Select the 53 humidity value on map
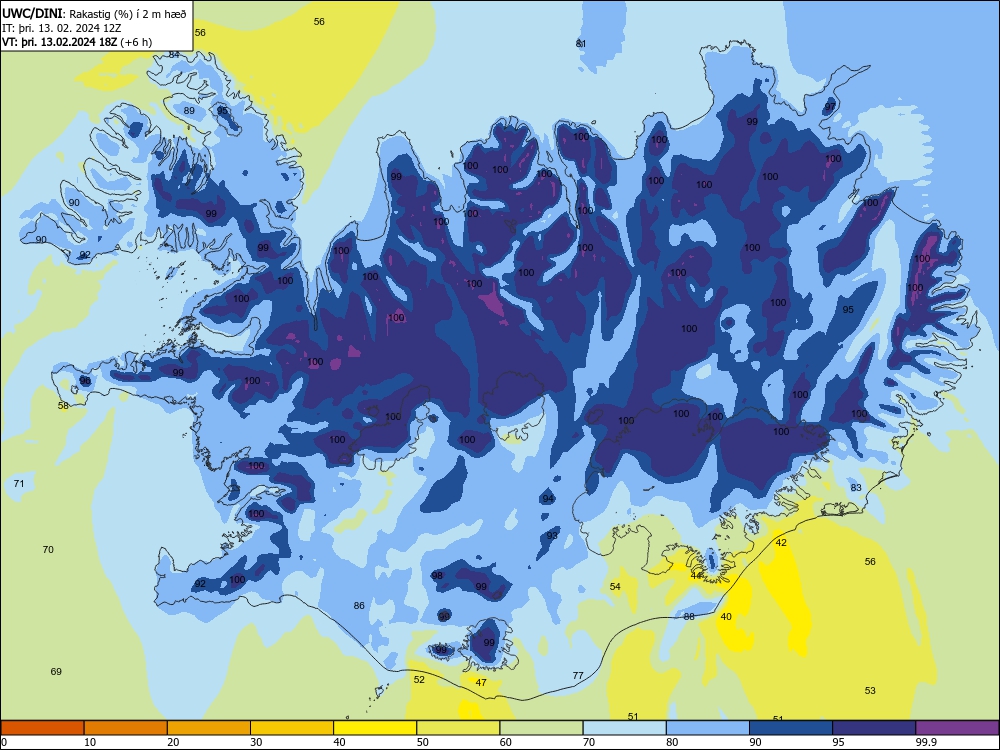This screenshot has height=750, width=1000. 870,690
